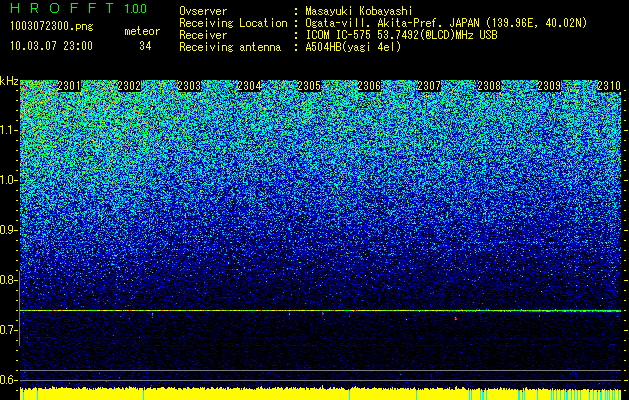Click the 1.0 kHz axis label

click(9, 180)
